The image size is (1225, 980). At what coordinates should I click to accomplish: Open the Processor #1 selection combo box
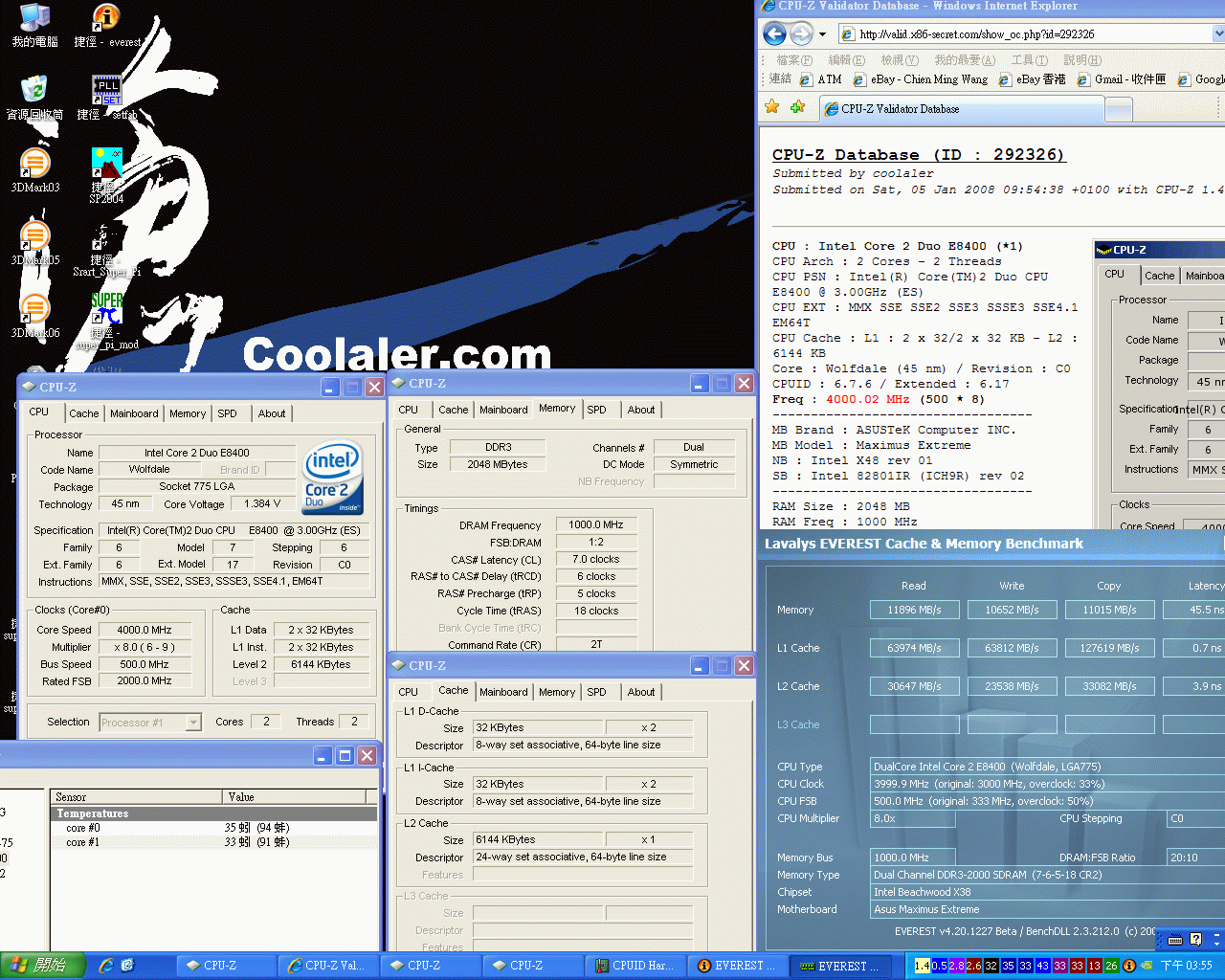click(x=151, y=723)
